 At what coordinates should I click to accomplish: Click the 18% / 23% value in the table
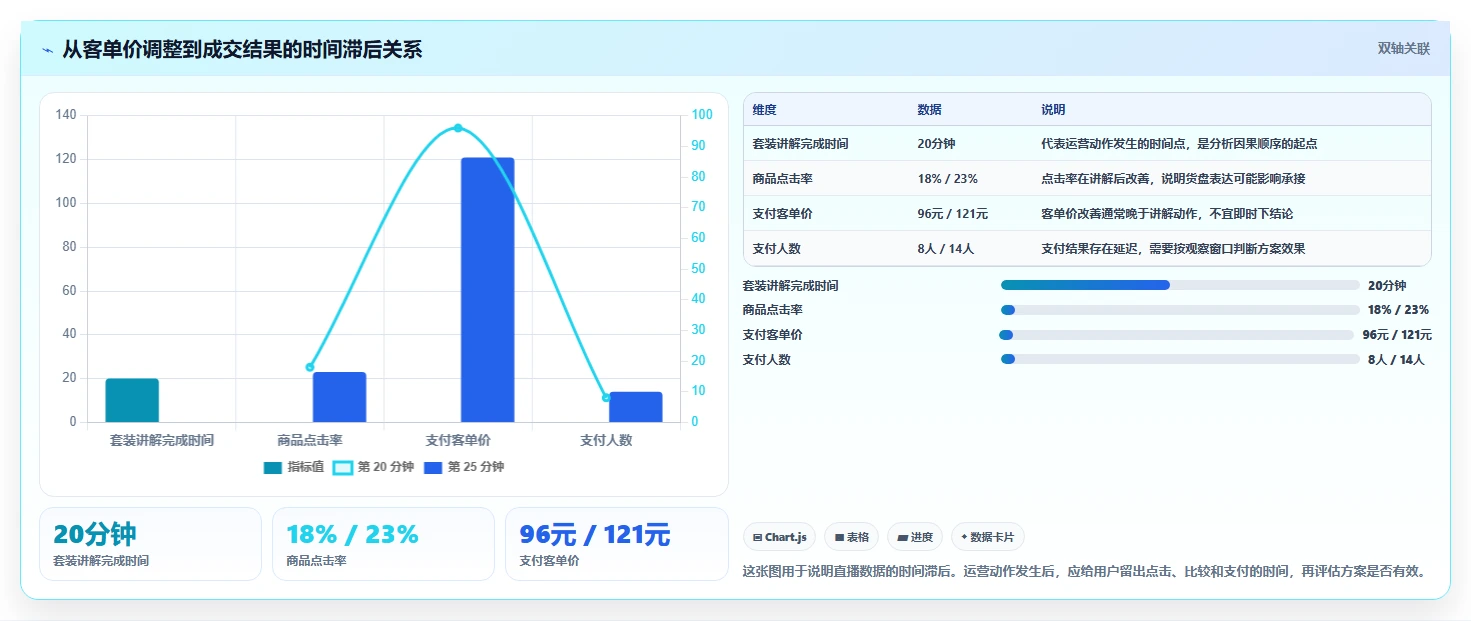[x=947, y=179]
